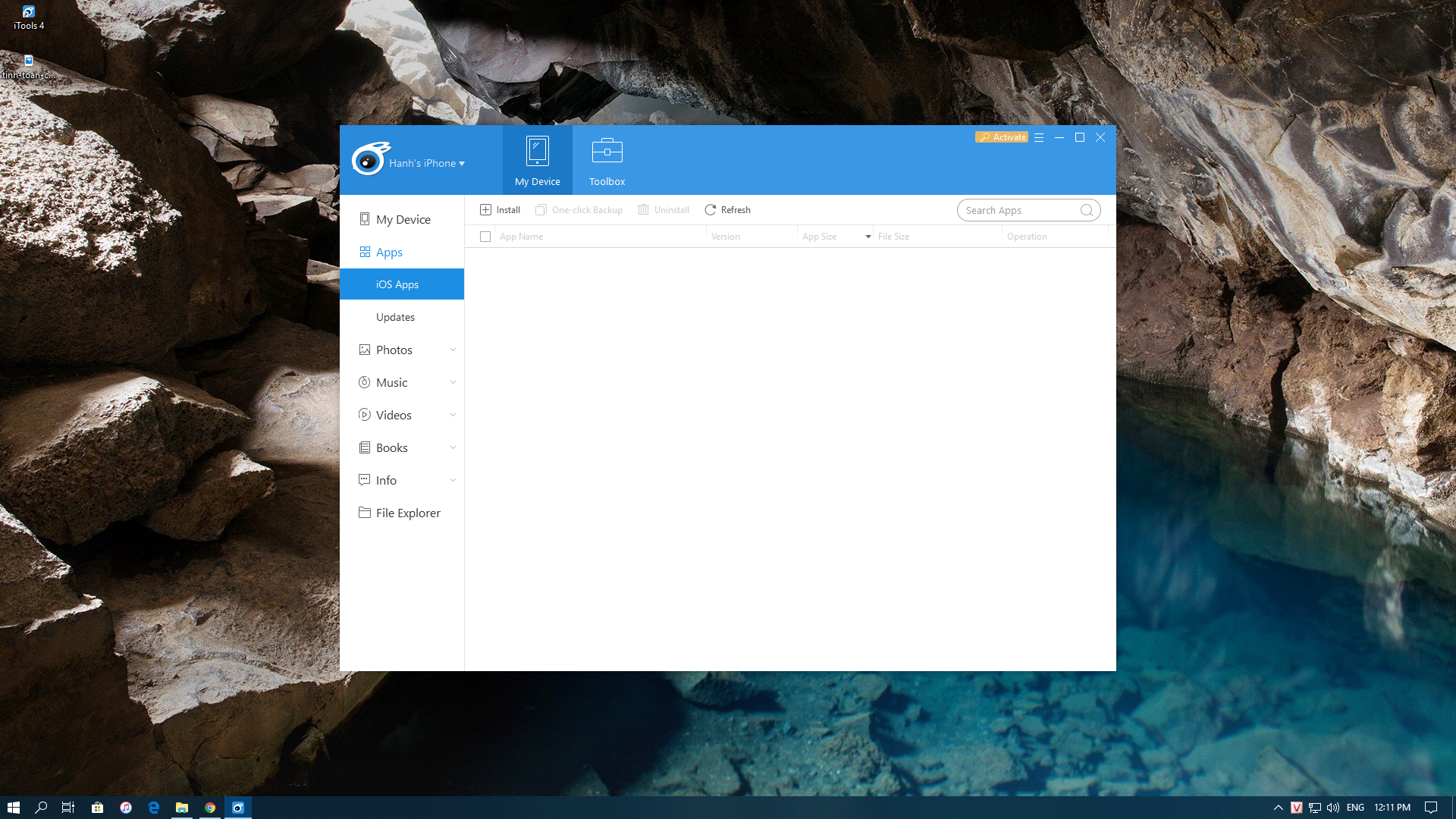
Task: Show hidden system tray icons
Action: (1278, 808)
